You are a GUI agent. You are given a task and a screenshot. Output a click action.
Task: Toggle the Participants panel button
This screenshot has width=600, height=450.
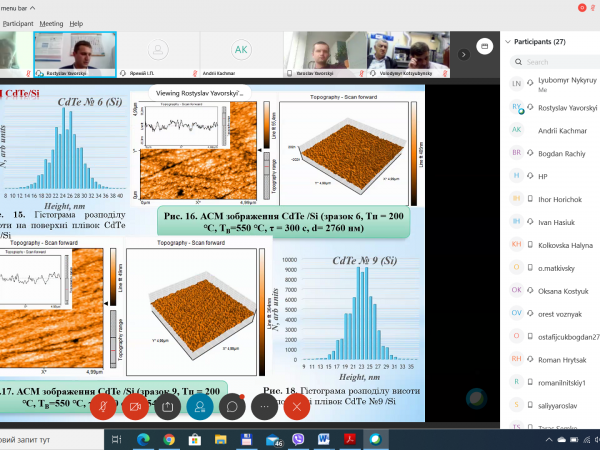click(x=200, y=406)
